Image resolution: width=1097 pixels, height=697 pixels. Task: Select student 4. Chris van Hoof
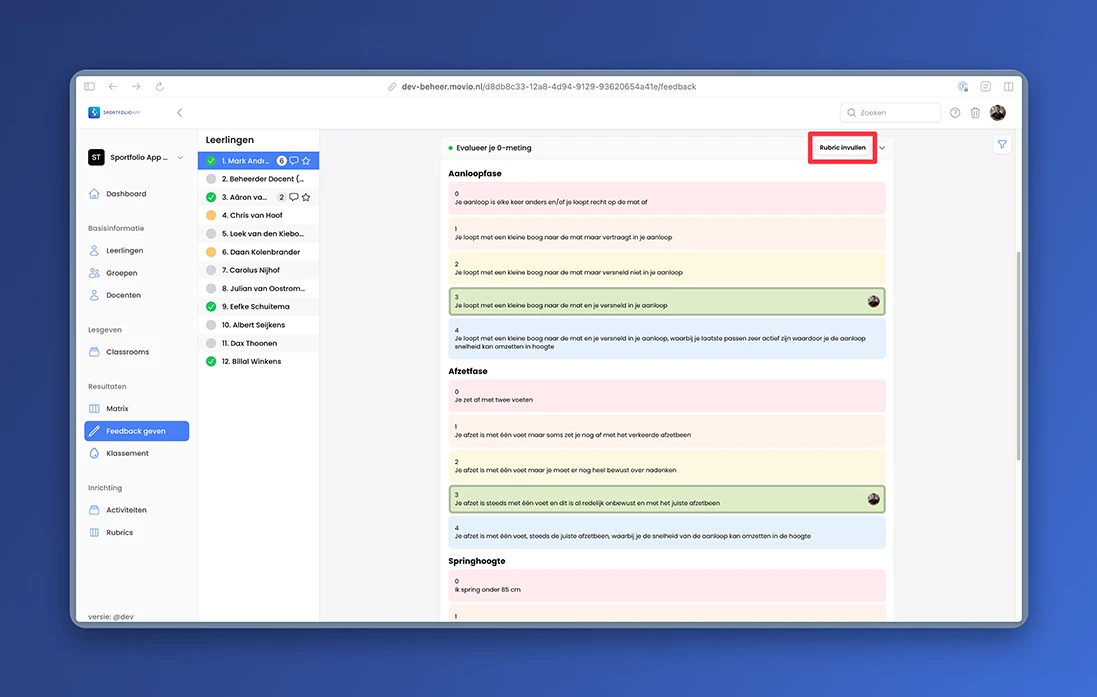coord(258,216)
